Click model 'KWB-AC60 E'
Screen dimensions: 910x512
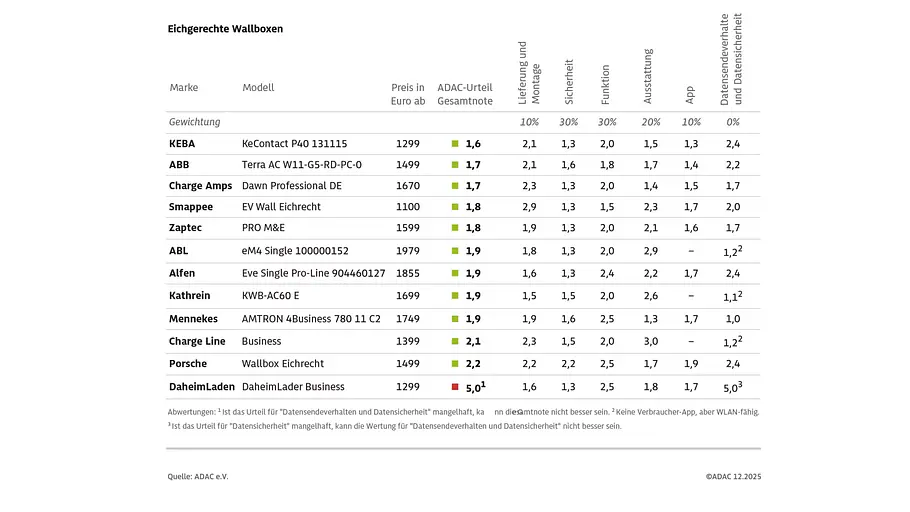pyautogui.click(x=270, y=295)
